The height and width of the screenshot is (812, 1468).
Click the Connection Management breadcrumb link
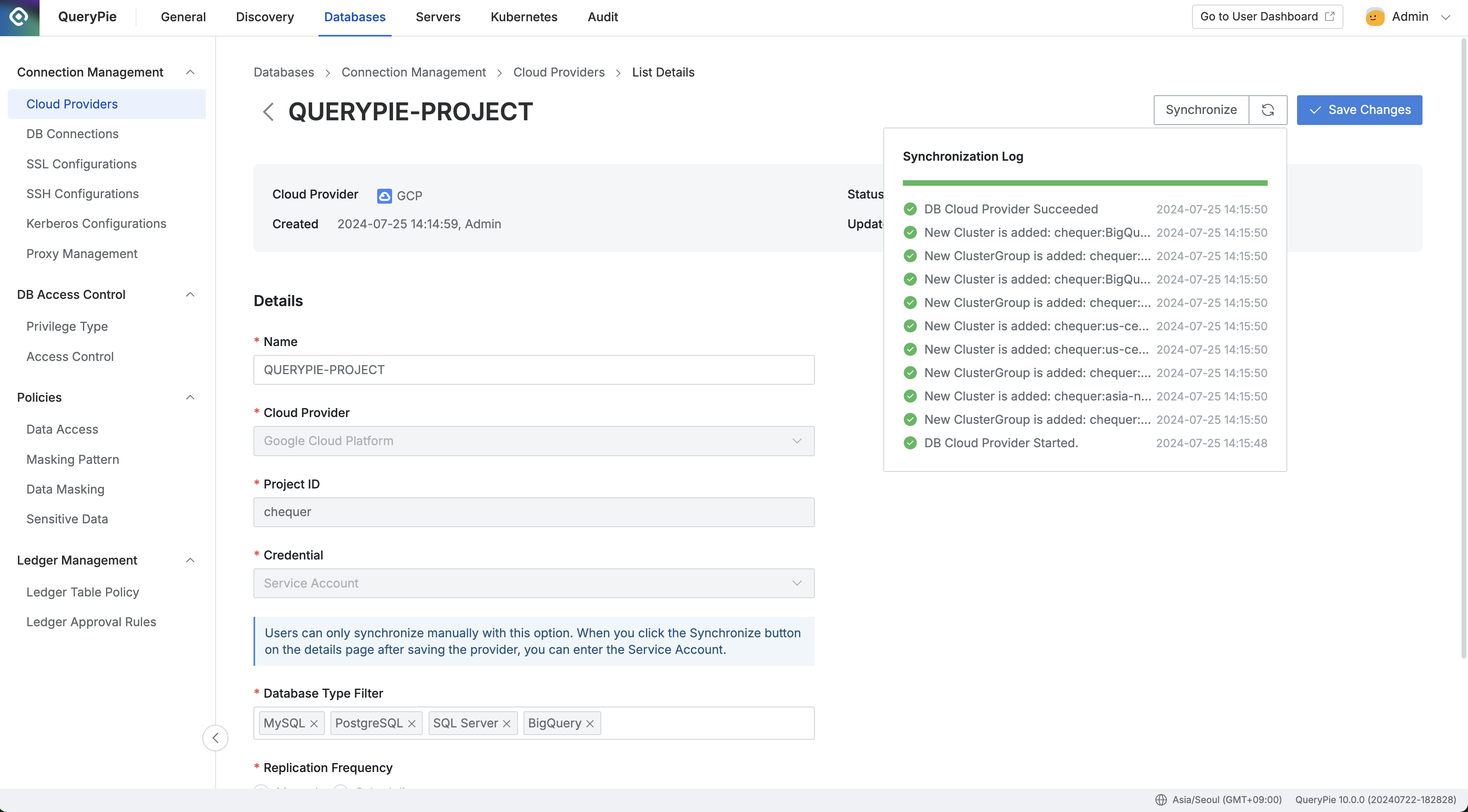click(413, 72)
